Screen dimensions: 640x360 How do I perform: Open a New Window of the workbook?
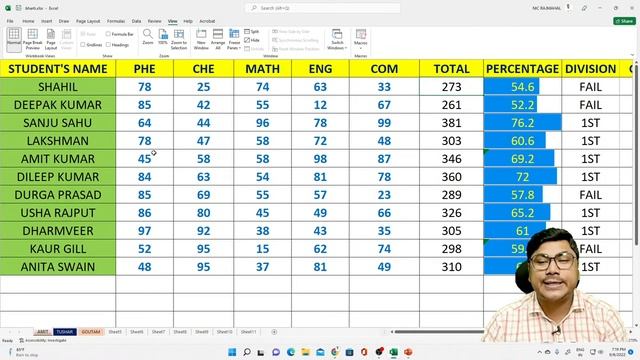pos(201,39)
